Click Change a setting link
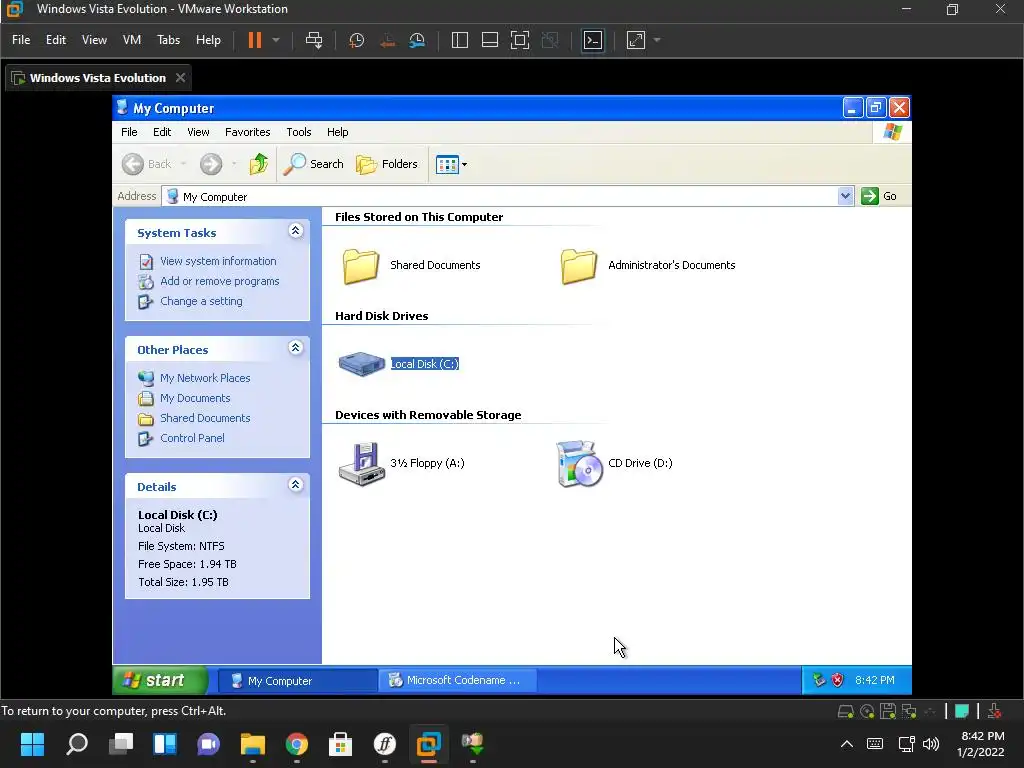This screenshot has width=1024, height=768. tap(201, 302)
